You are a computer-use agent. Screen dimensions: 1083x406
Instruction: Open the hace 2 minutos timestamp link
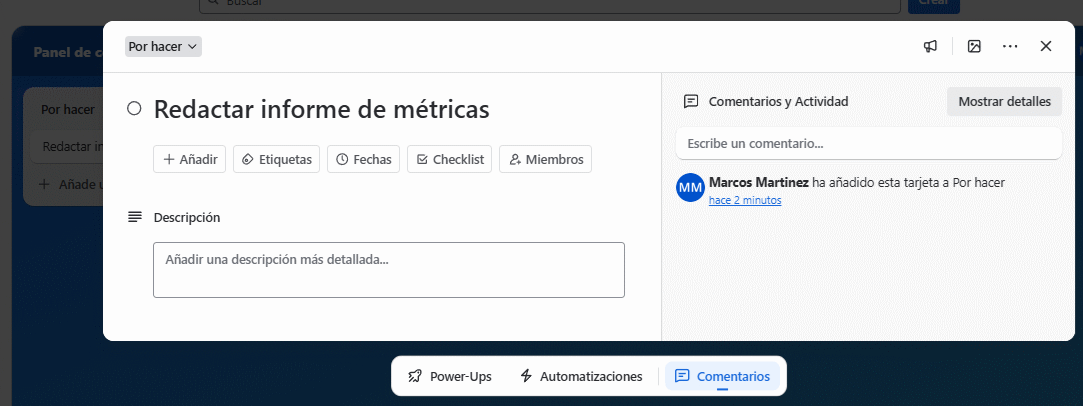pyautogui.click(x=745, y=200)
